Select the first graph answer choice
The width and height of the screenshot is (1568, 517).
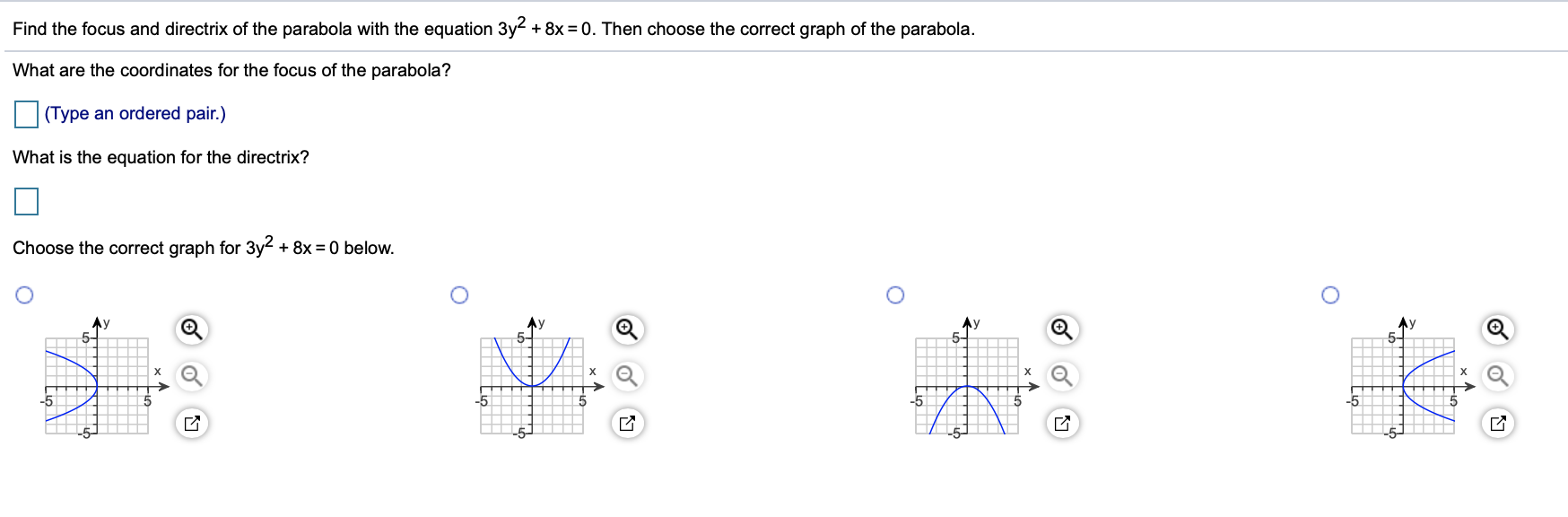pyautogui.click(x=23, y=294)
